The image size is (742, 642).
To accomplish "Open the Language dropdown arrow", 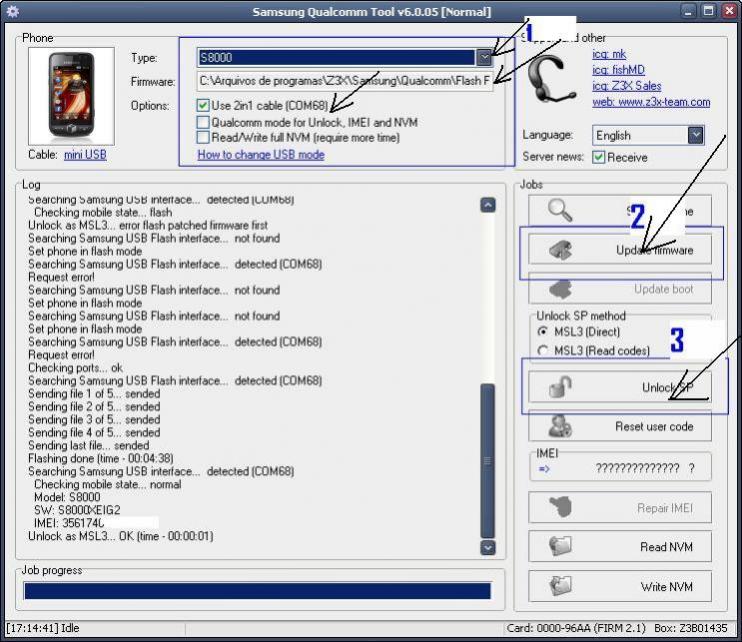I will (x=696, y=135).
